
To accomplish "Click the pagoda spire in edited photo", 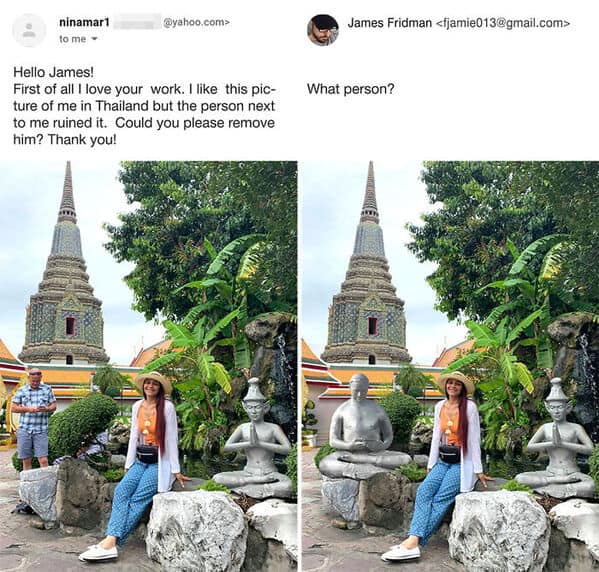I will tap(369, 193).
